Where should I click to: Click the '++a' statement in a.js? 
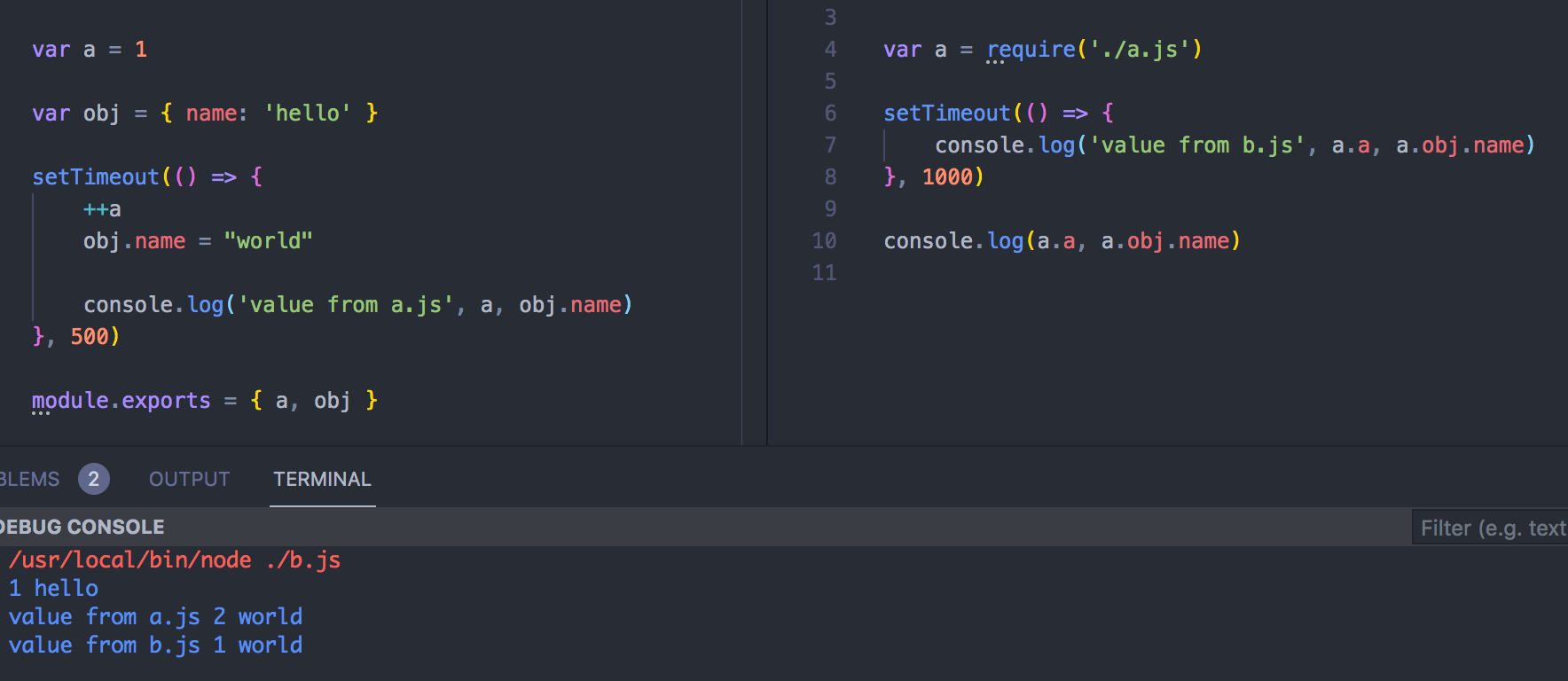102,209
